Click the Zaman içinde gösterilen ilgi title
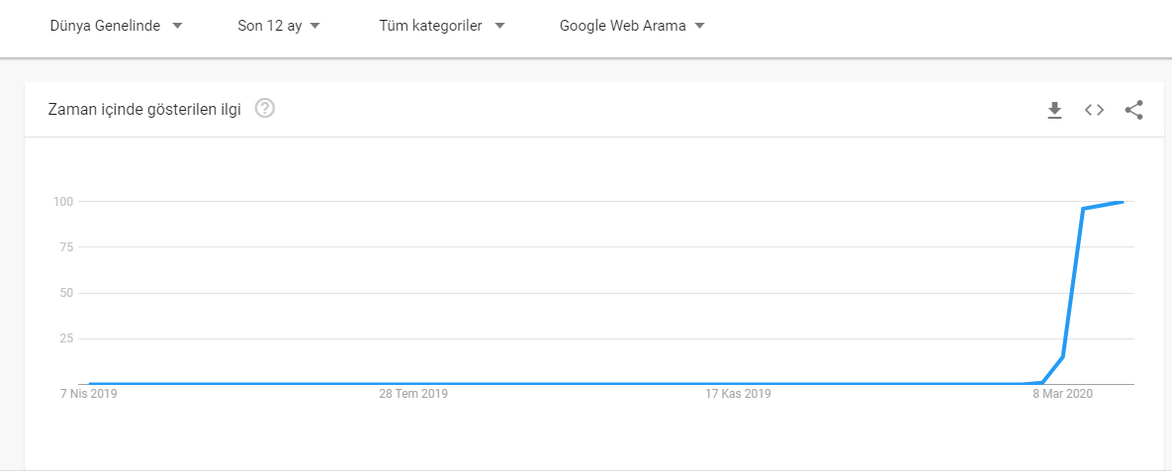Image resolution: width=1172 pixels, height=475 pixels. (x=144, y=110)
